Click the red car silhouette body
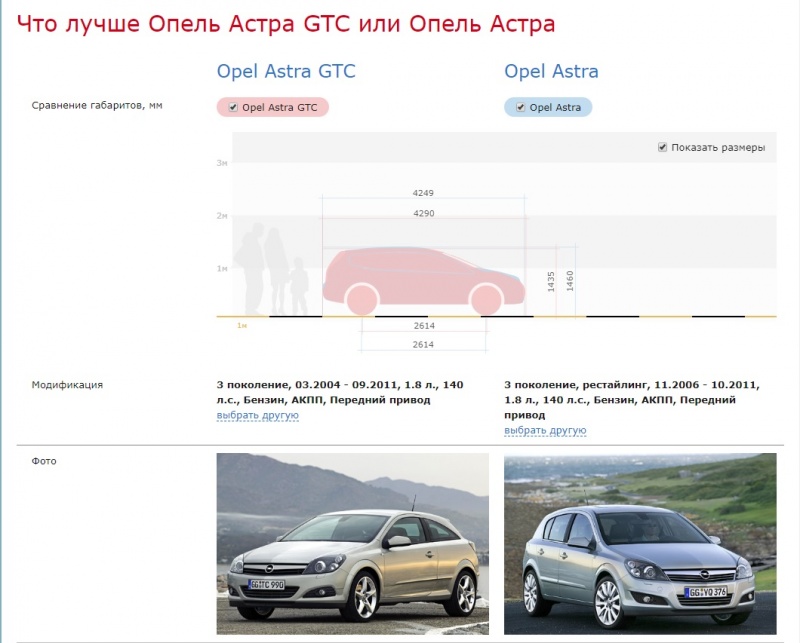The width and height of the screenshot is (800, 643). pos(420,268)
